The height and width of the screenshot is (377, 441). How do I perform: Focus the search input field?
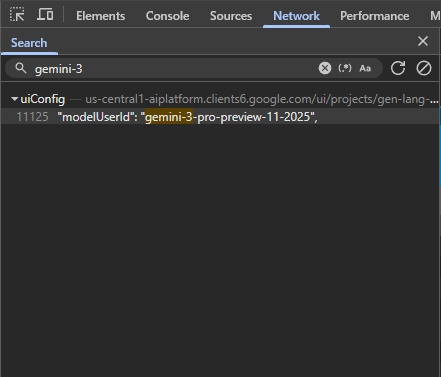[x=173, y=69]
